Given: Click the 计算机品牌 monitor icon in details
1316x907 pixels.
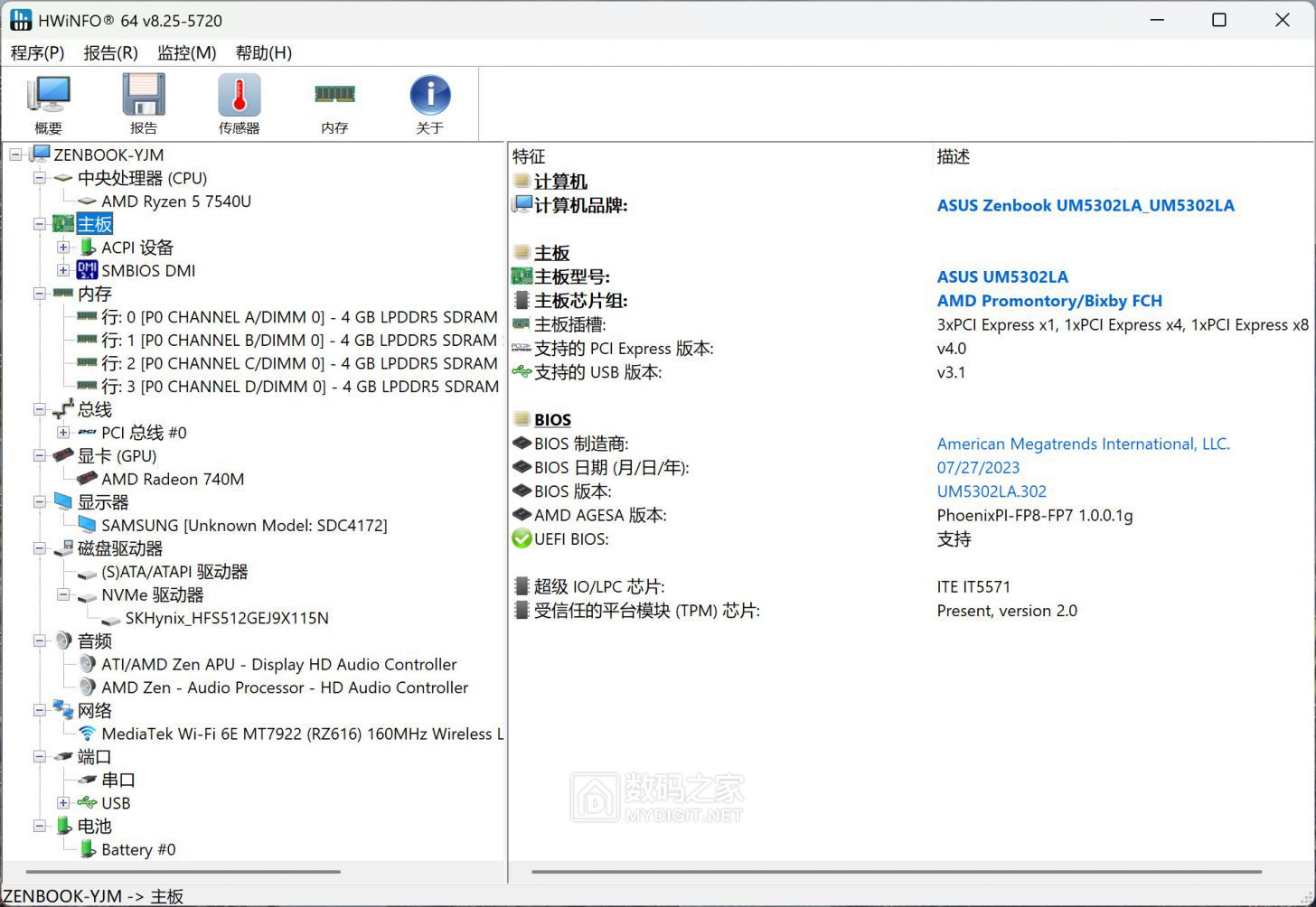Looking at the screenshot, I should 522,205.
